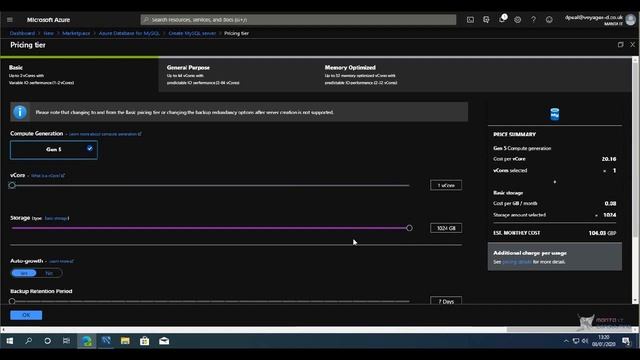This screenshot has width=640, height=360.
Task: Close the Pricing tier blade
Action: (x=632, y=45)
